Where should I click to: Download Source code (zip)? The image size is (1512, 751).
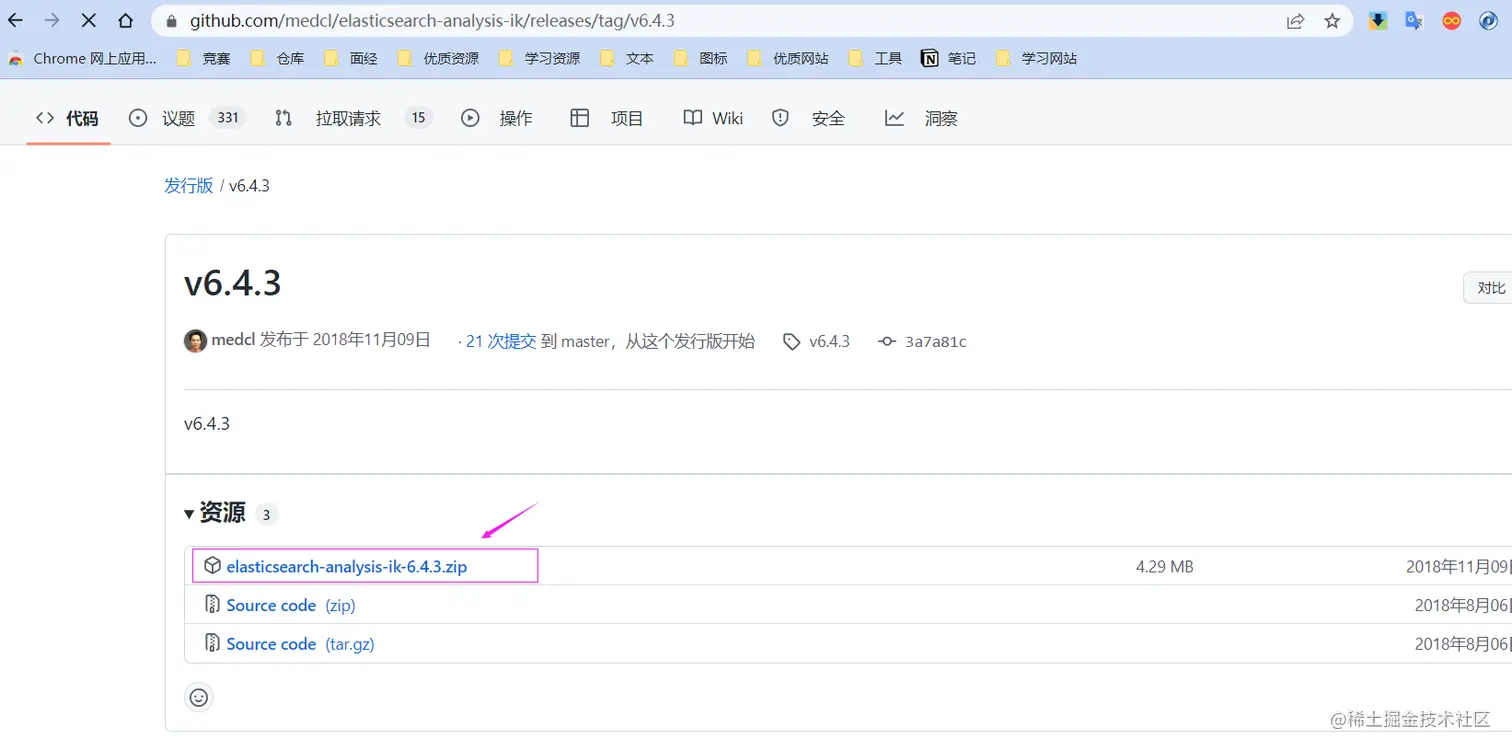(x=291, y=606)
